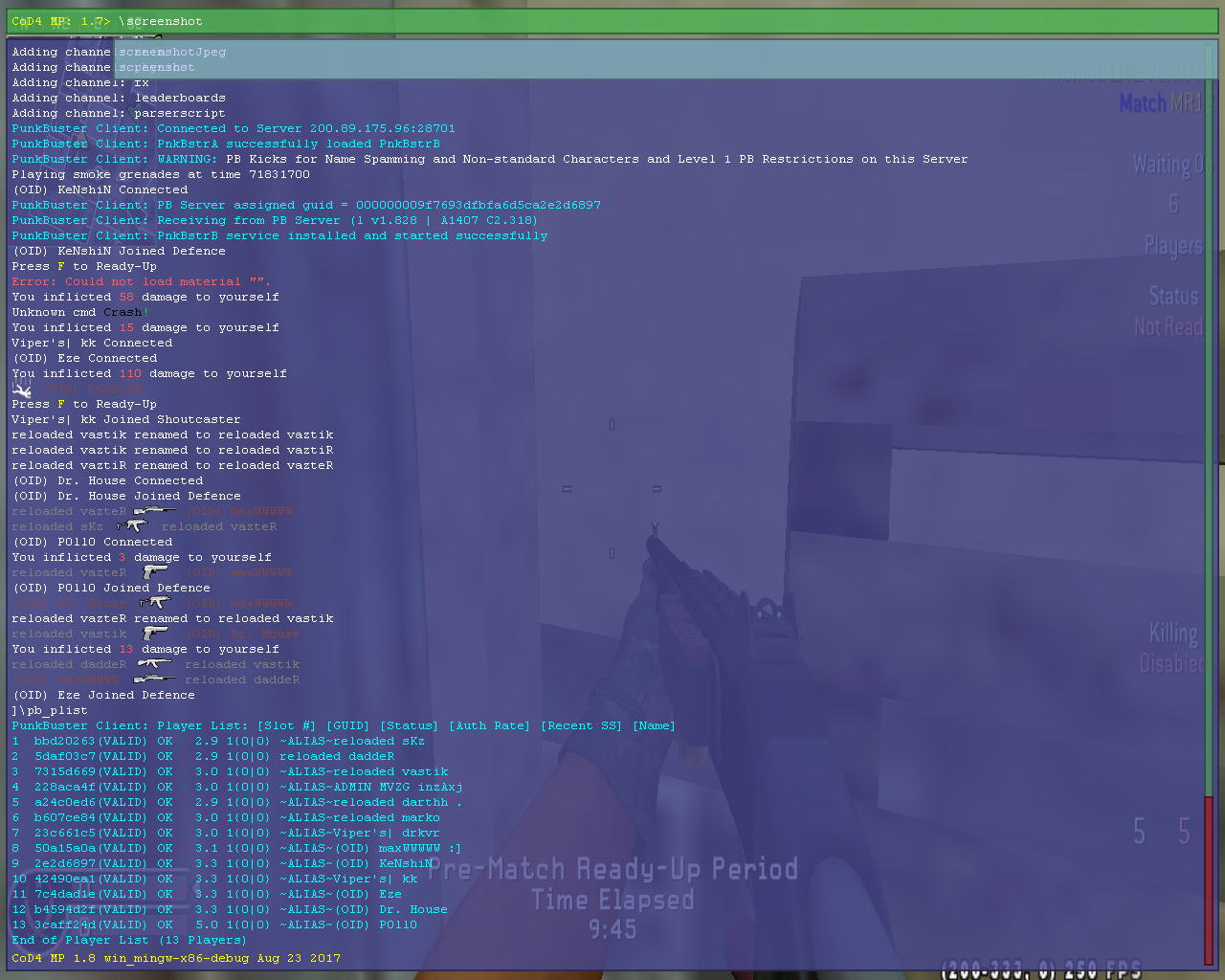Click the '(OID) Dr. House Joined Defence' line
The height and width of the screenshot is (980, 1225).
(126, 496)
